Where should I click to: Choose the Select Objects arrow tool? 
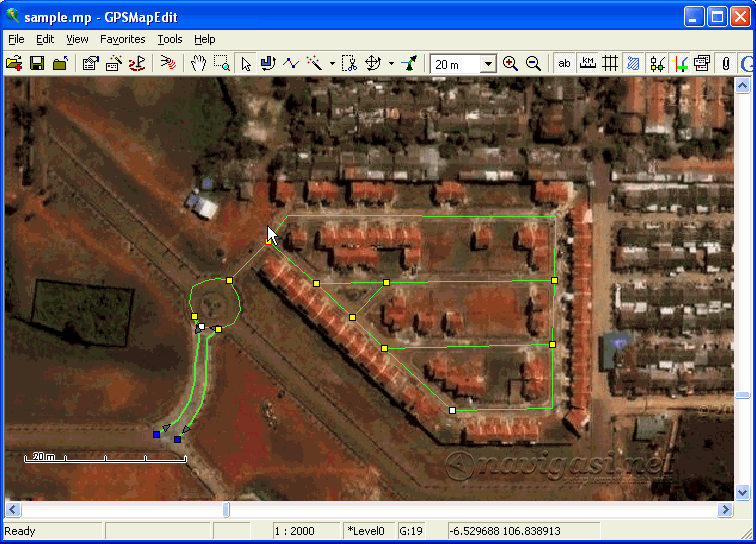tap(246, 63)
